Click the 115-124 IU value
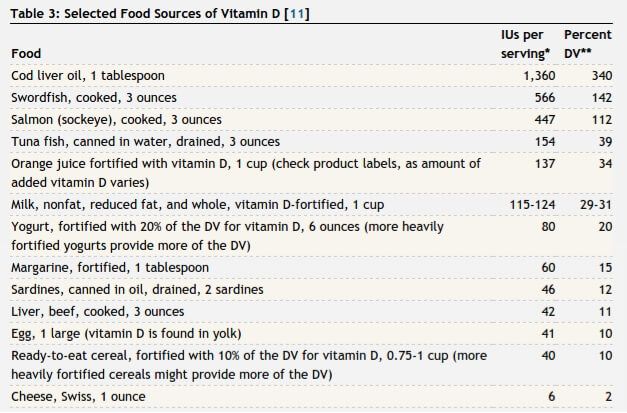This screenshot has height=413, width=627. [533, 204]
